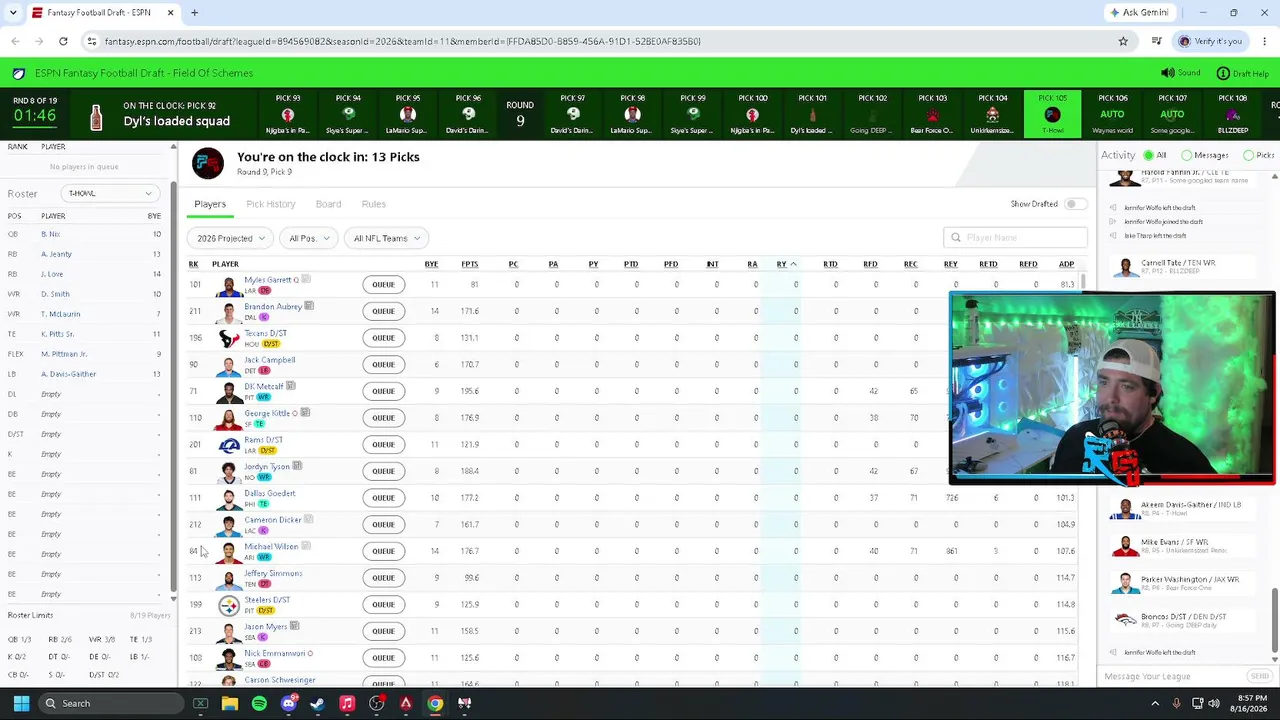Image resolution: width=1280 pixels, height=720 pixels.
Task: Queue George Kittle
Action: click(383, 418)
